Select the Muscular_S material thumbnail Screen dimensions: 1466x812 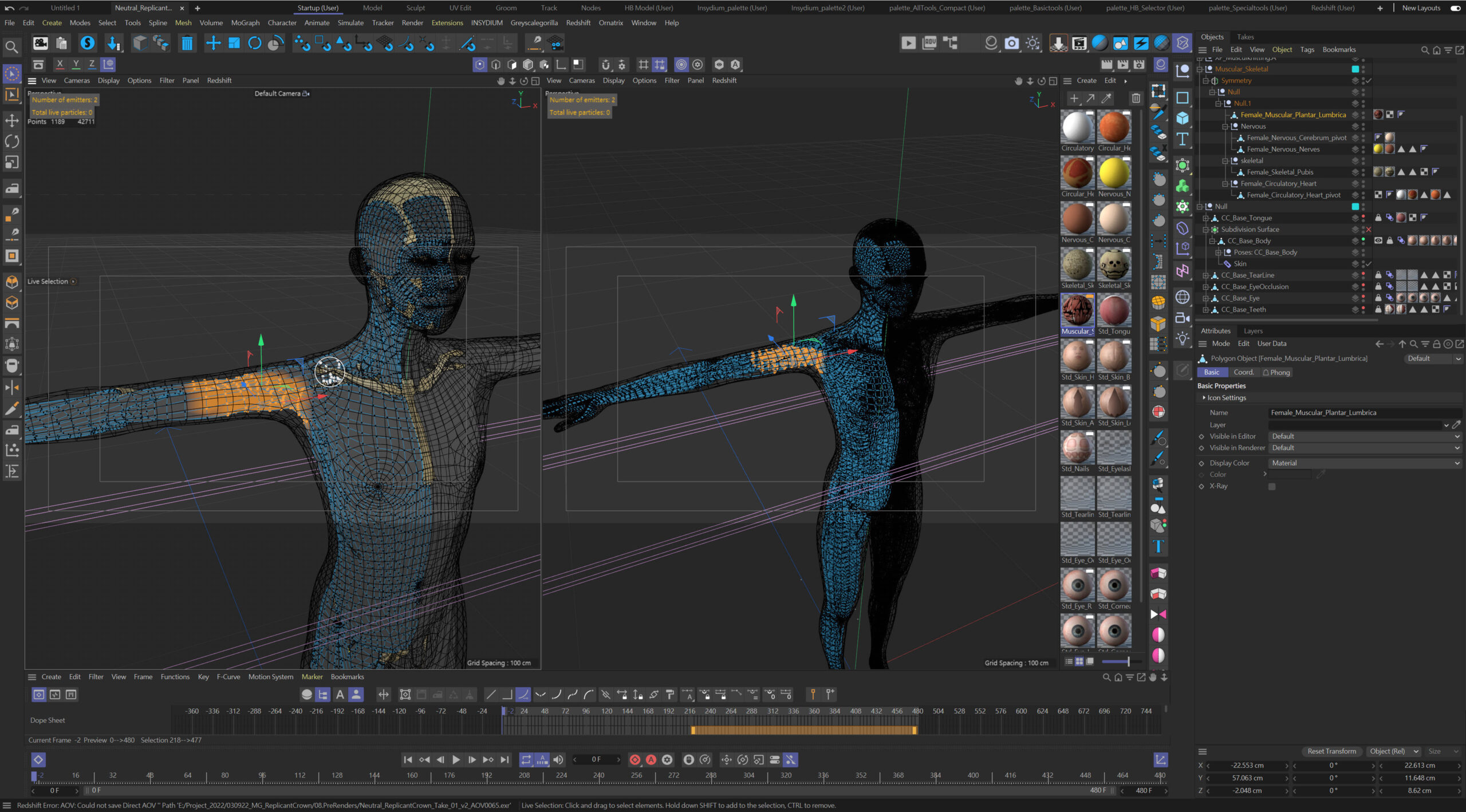click(x=1077, y=311)
